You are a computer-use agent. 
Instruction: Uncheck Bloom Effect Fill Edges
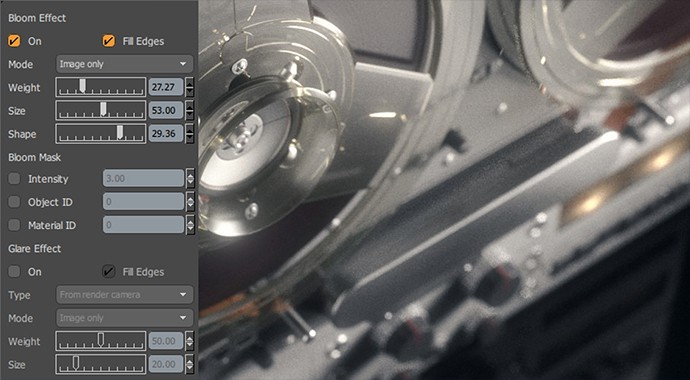[x=109, y=41]
